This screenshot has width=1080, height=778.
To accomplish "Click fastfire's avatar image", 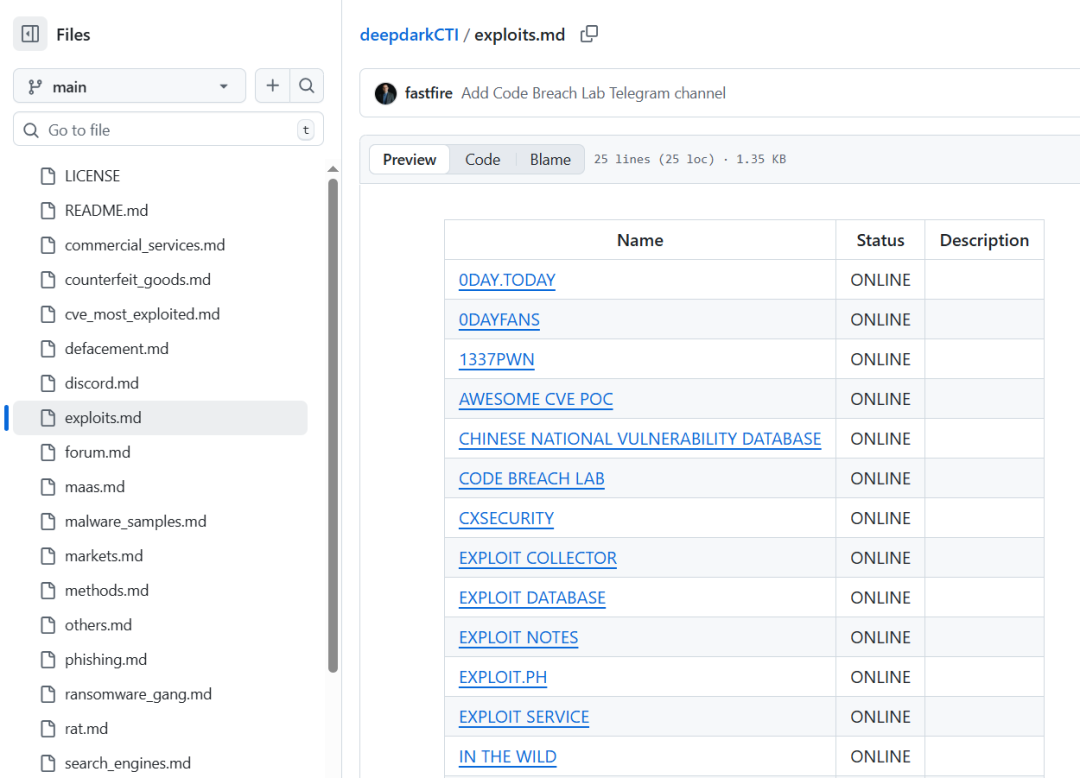I will click(386, 93).
